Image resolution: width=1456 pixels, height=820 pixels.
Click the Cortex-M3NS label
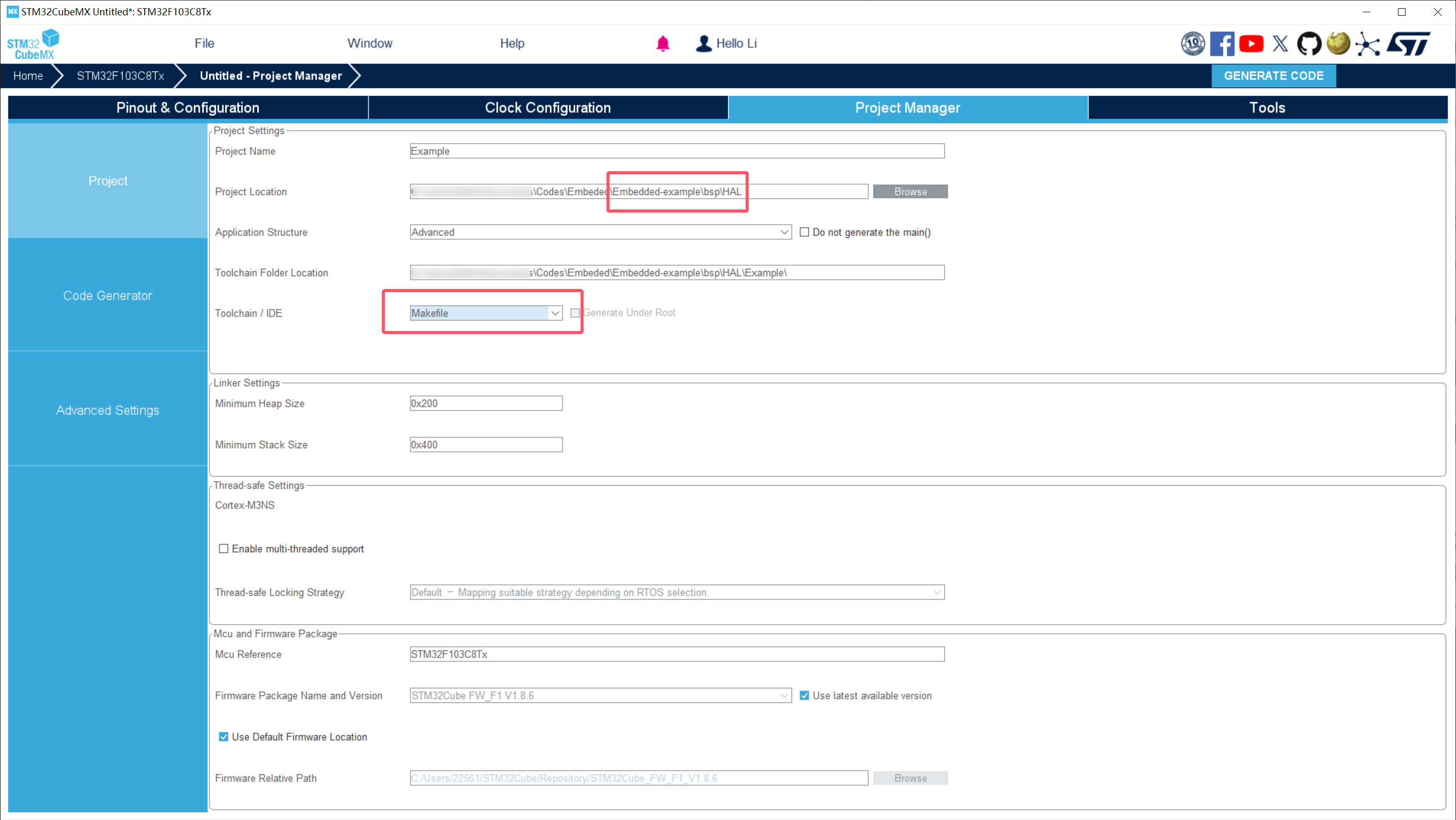coord(245,505)
